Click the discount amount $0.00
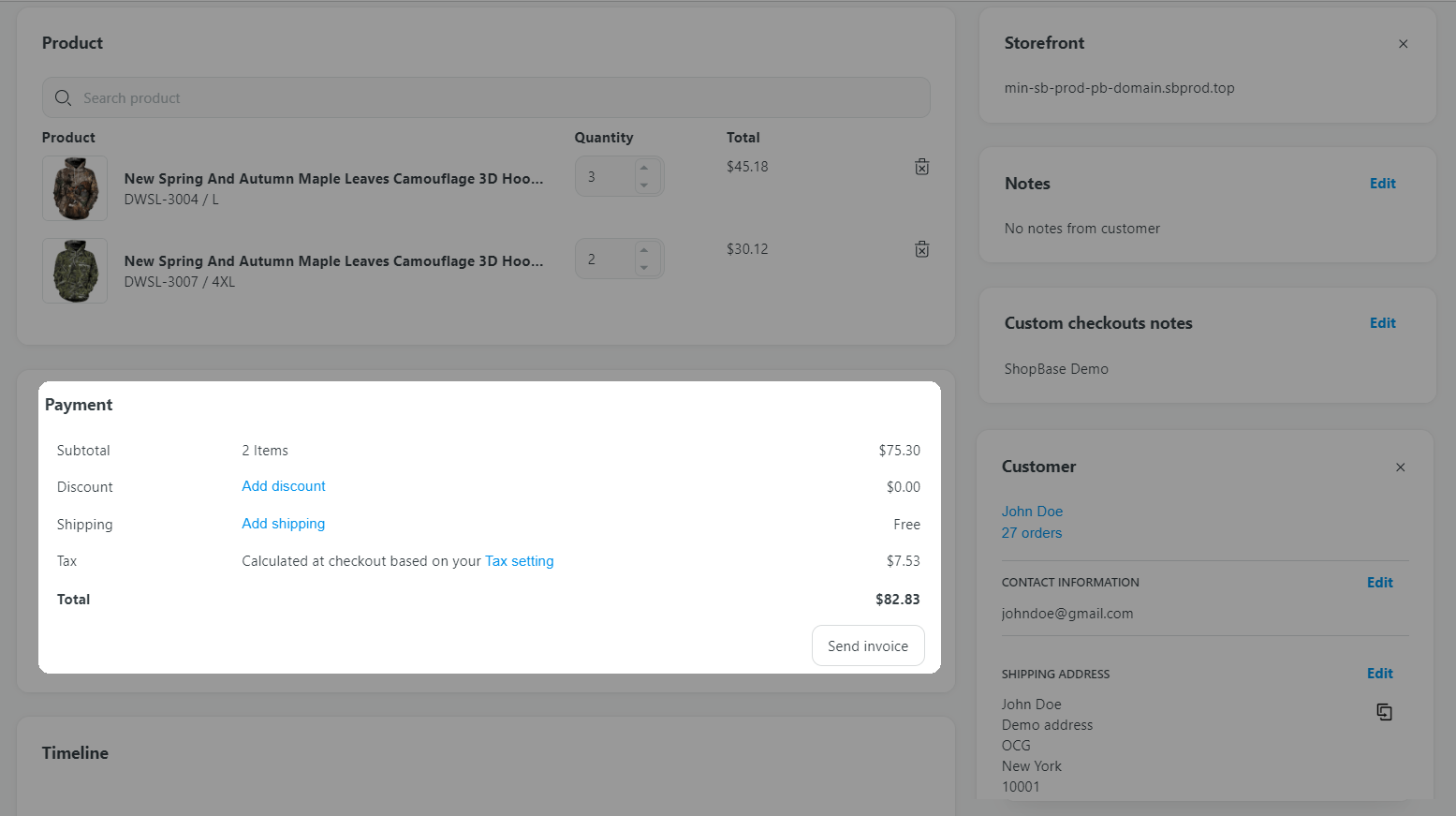 (904, 487)
